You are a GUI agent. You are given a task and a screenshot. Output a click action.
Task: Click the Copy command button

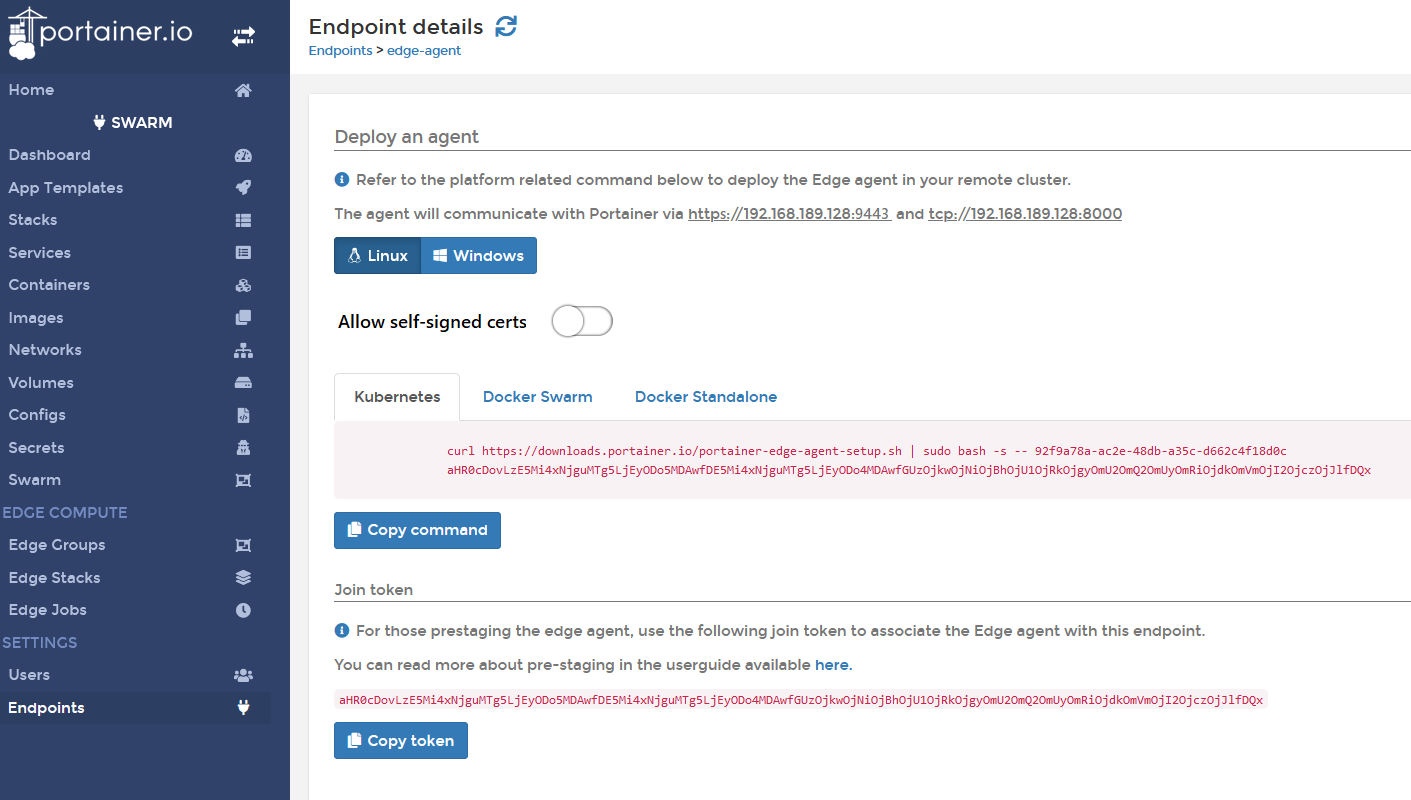point(417,530)
